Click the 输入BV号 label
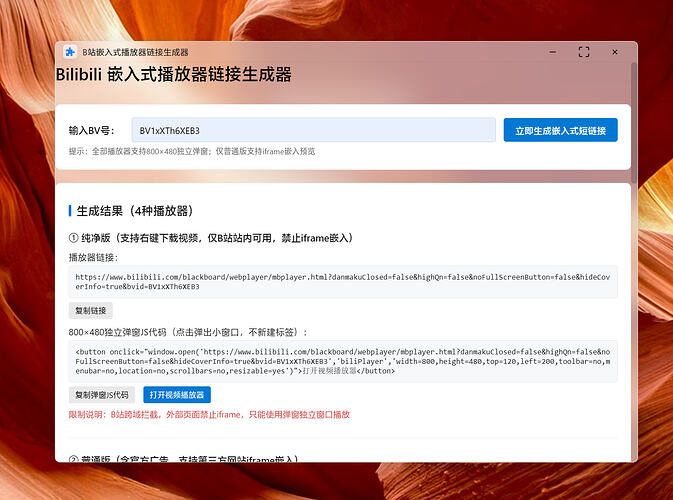This screenshot has height=500, width=673. (91, 130)
